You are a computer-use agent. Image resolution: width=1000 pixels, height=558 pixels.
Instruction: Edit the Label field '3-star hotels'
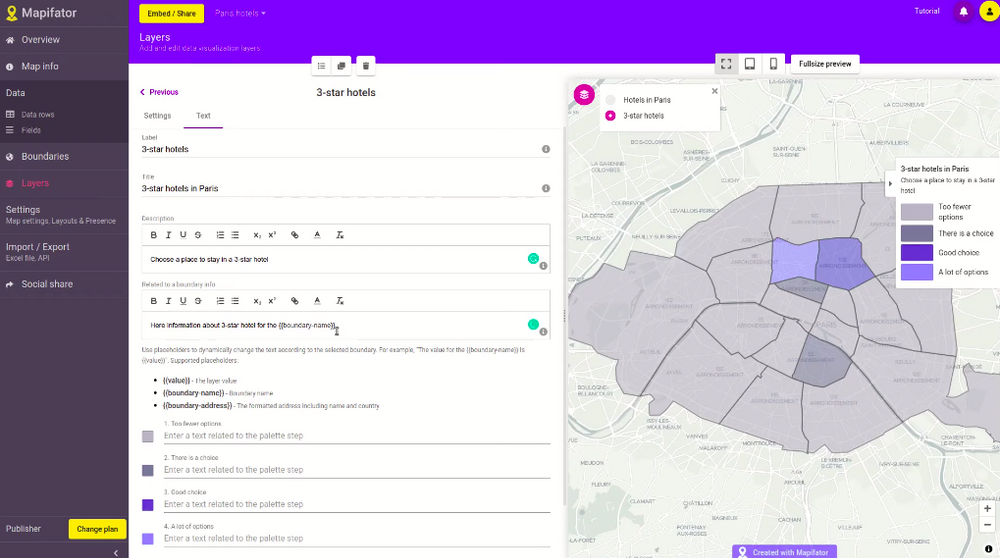(x=341, y=149)
